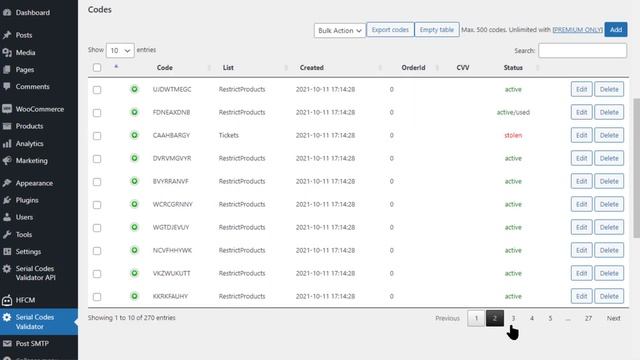Check the checkbox for code DVRVMGVYR
The width and height of the screenshot is (640, 360).
tap(97, 159)
